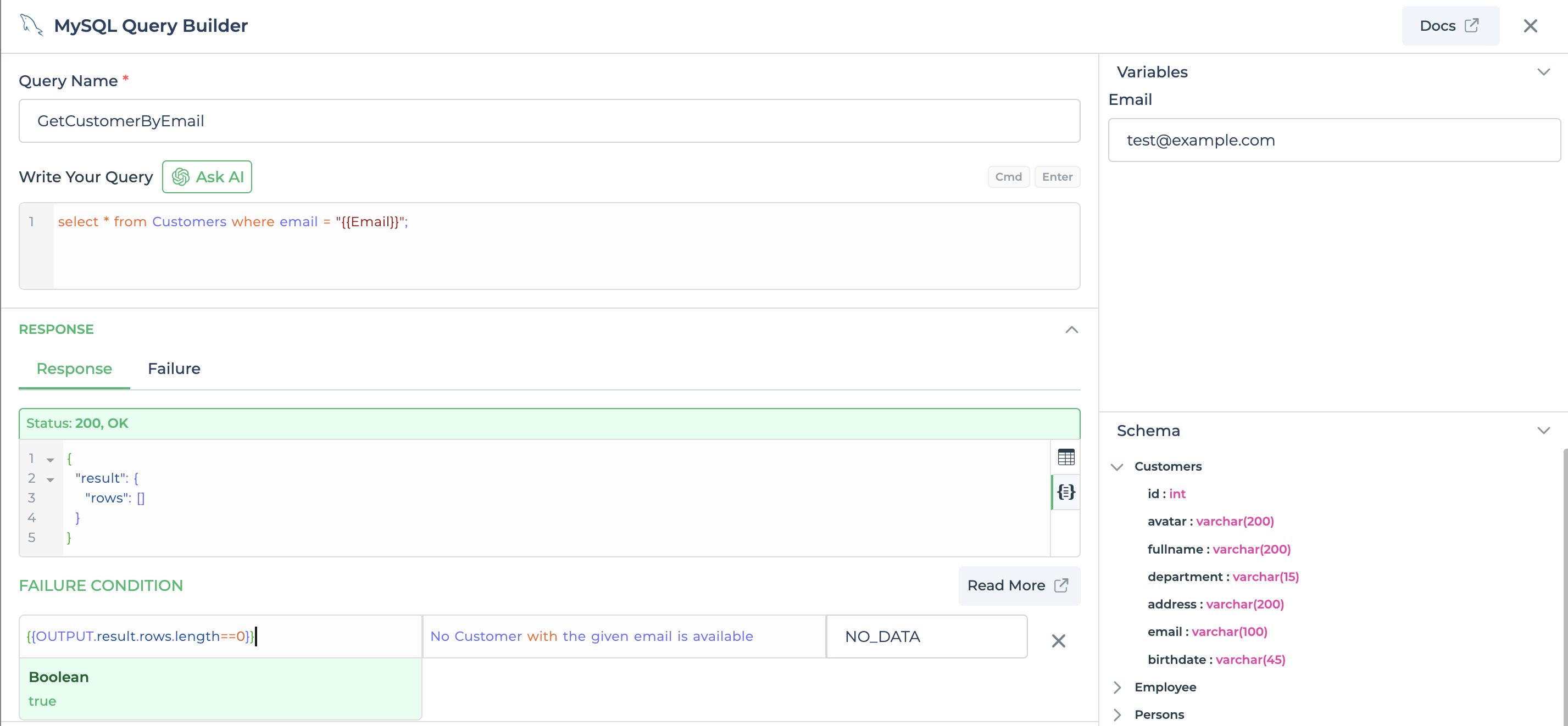The image size is (1568, 726).
Task: Remove the NO_DATA failure condition row
Action: (x=1059, y=641)
